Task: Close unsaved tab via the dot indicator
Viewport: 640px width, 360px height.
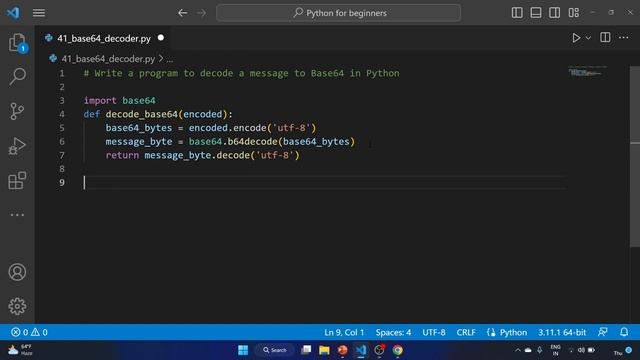Action: click(x=161, y=38)
